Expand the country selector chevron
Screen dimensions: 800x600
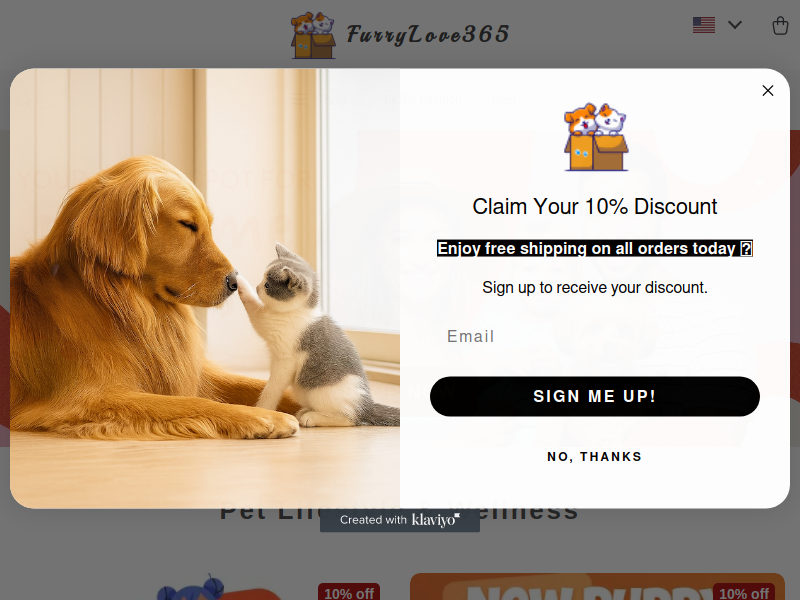pos(735,24)
